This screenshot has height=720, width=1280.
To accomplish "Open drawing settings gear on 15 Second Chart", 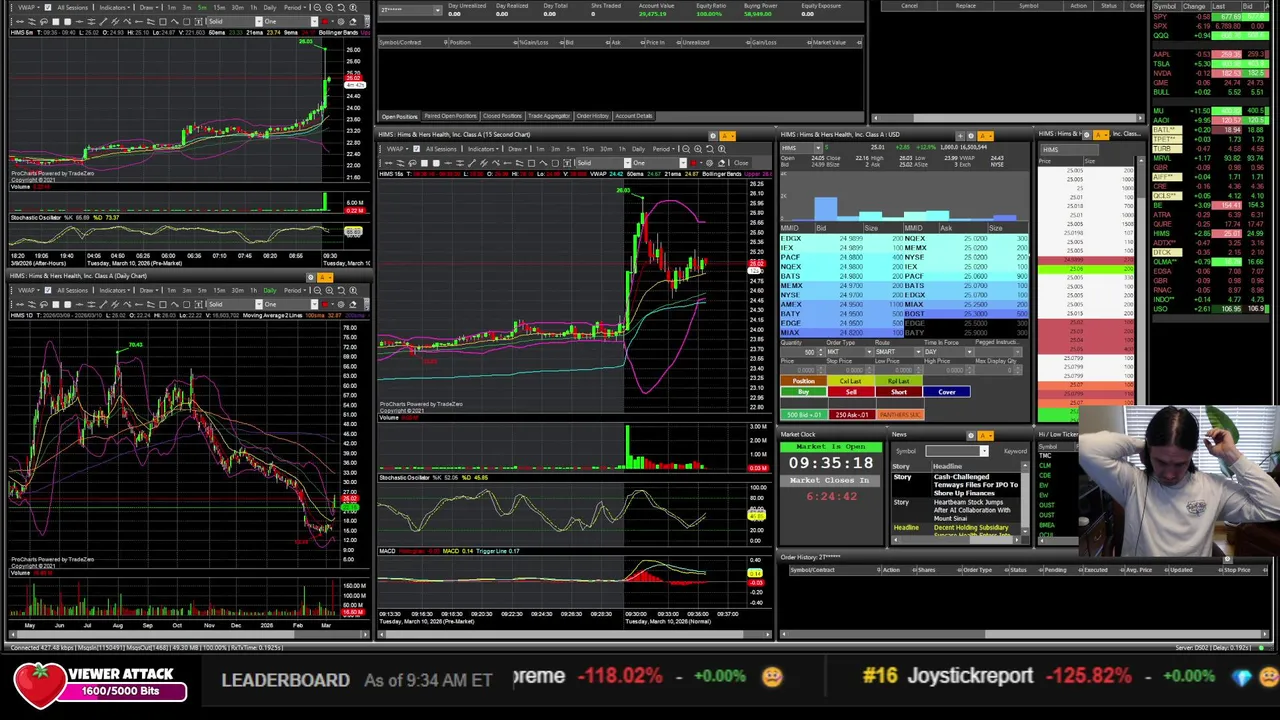I will [x=709, y=163].
